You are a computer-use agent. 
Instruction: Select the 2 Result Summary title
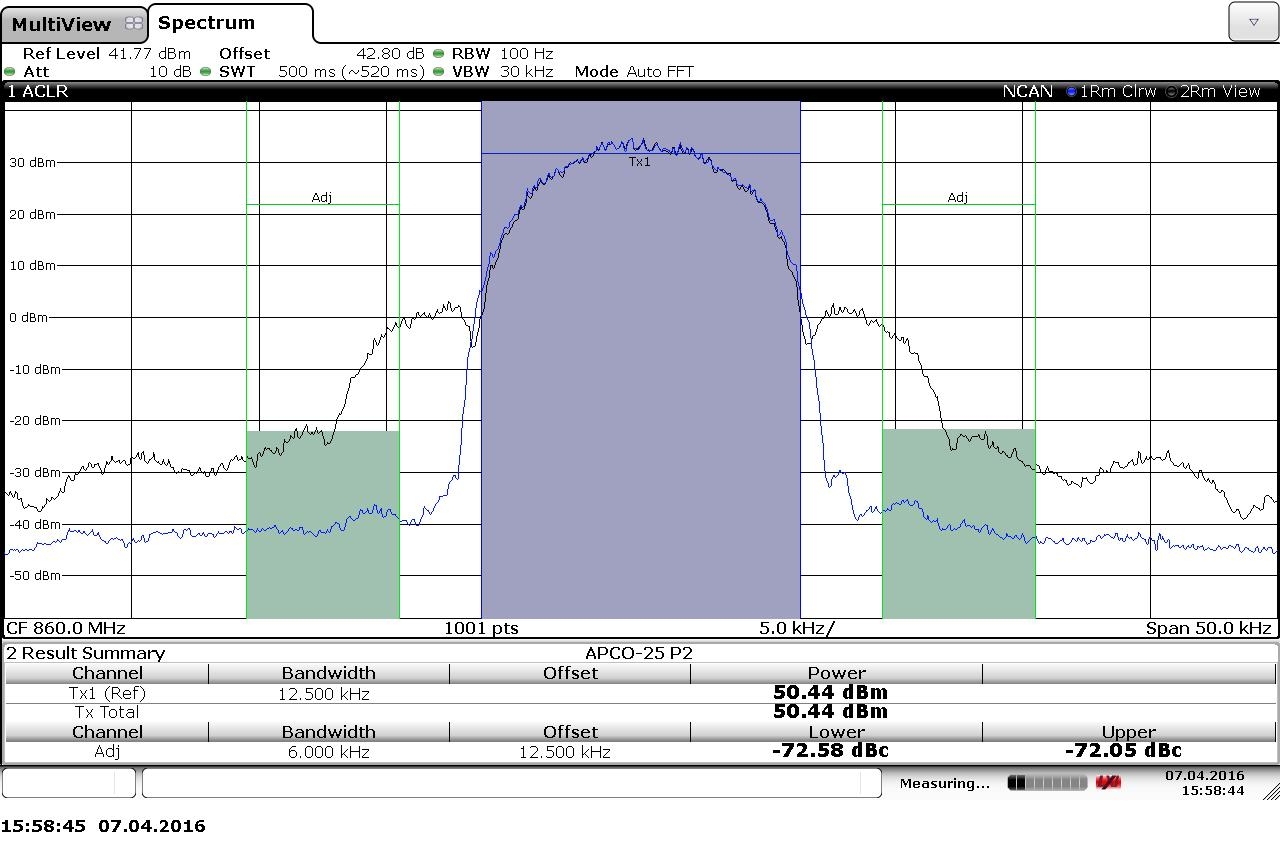(x=86, y=653)
